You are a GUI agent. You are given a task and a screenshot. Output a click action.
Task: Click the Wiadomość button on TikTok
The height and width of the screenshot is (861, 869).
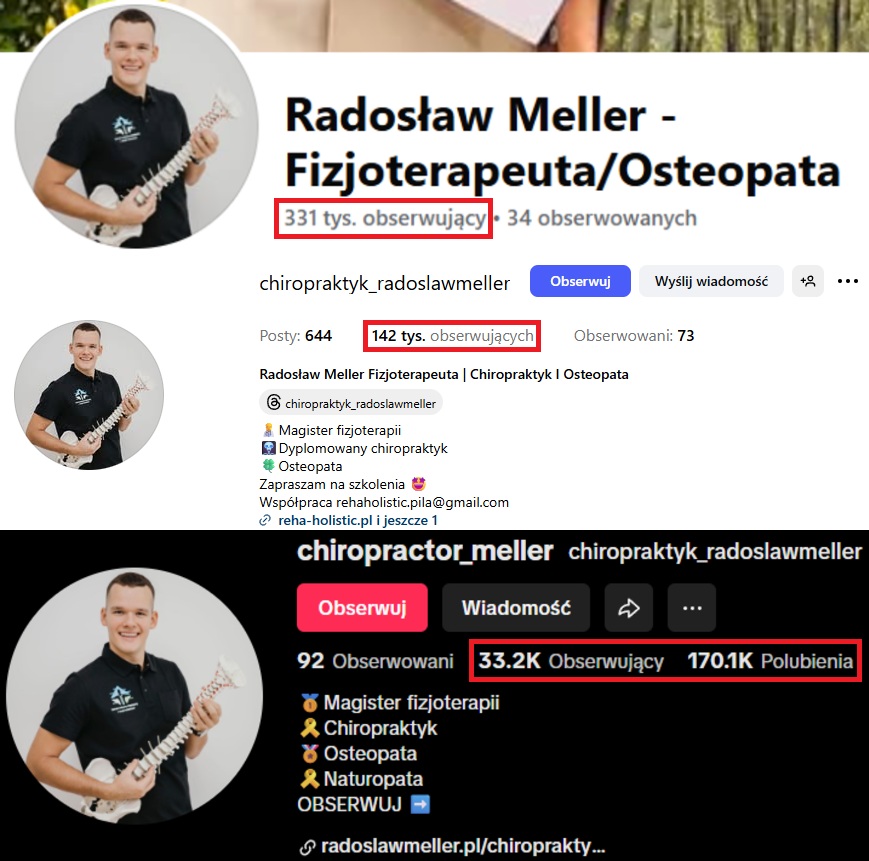coord(516,608)
